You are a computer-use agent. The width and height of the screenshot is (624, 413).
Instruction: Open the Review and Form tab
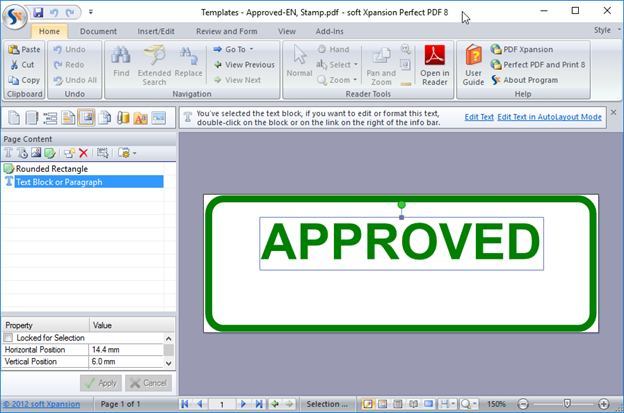(x=227, y=31)
